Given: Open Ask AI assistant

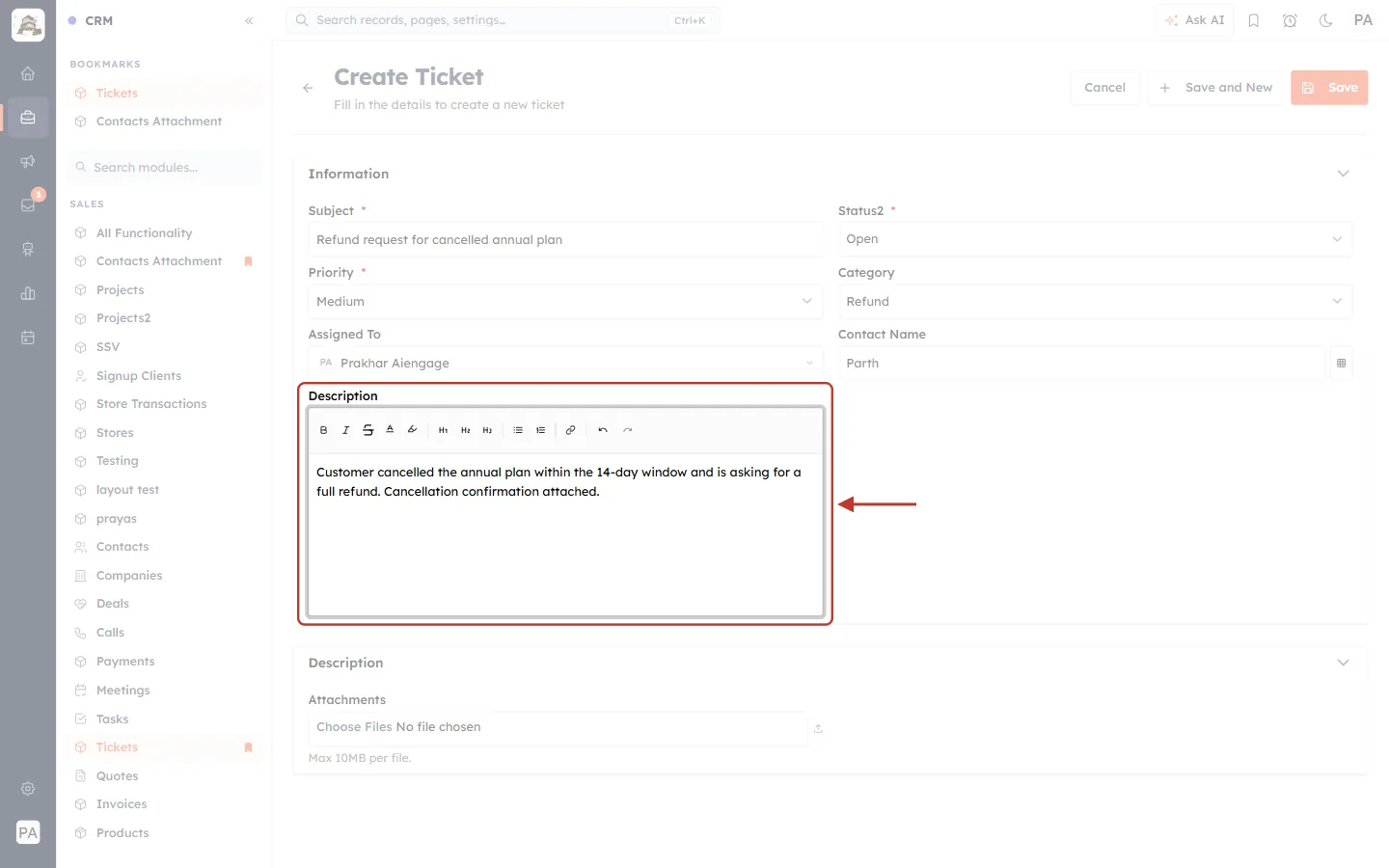Looking at the screenshot, I should point(1194,20).
